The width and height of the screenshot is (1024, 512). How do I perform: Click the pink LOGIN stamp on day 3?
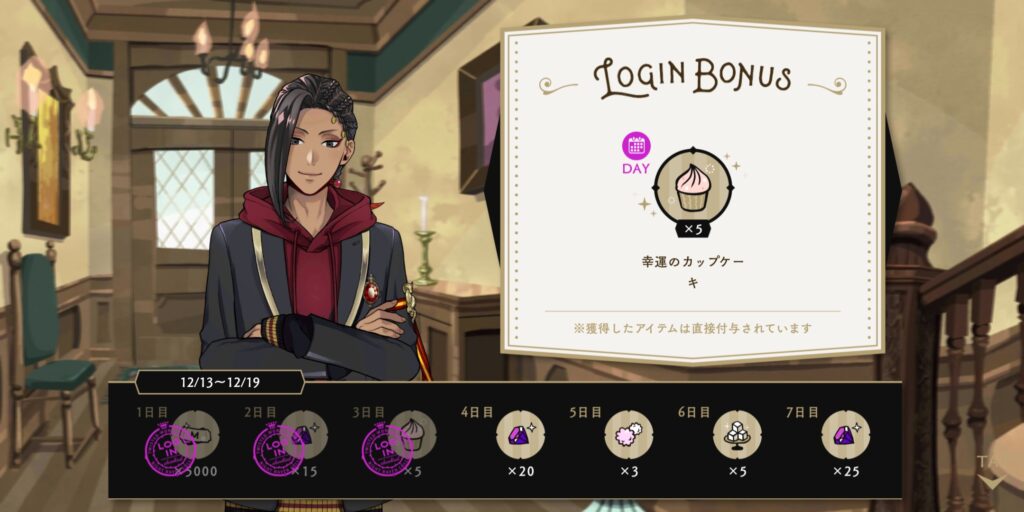pos(388,450)
